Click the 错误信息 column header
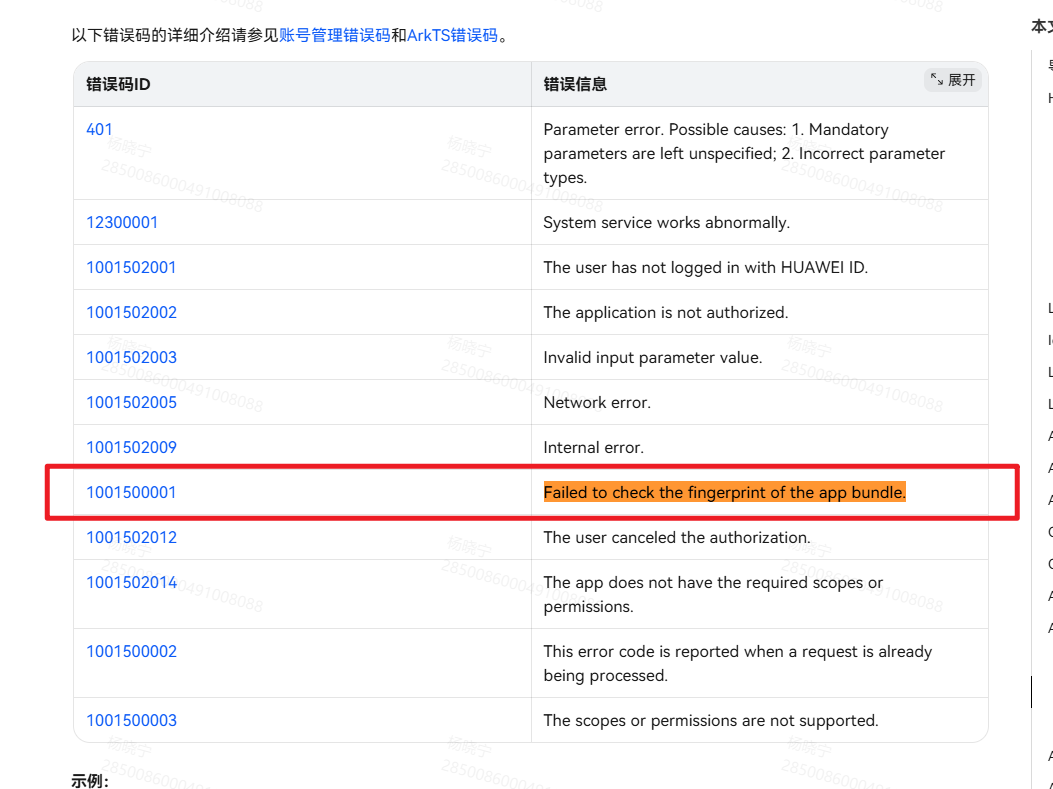The width and height of the screenshot is (1053, 789). tap(575, 84)
